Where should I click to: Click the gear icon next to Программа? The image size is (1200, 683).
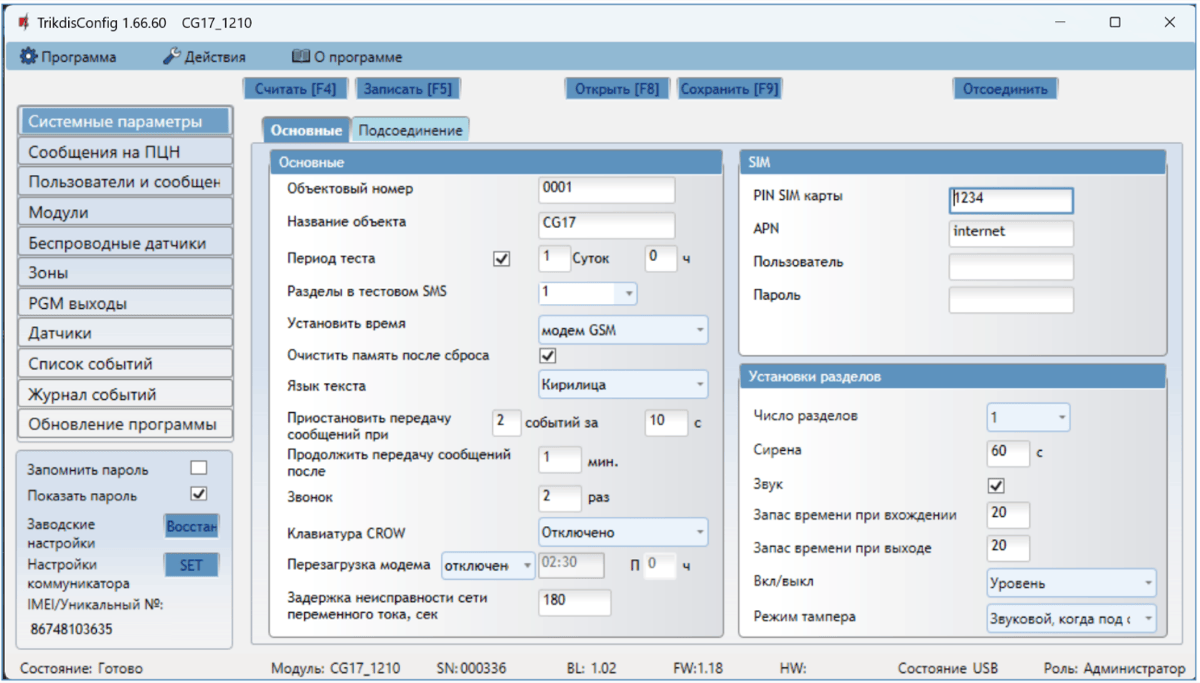pos(29,57)
